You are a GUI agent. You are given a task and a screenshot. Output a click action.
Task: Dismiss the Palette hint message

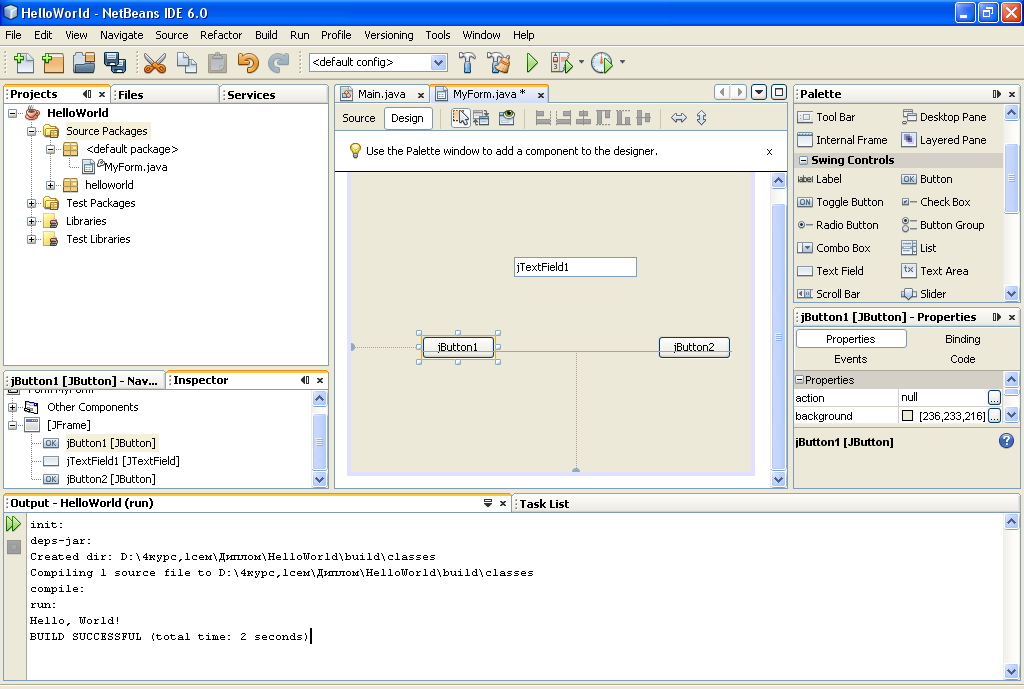769,152
